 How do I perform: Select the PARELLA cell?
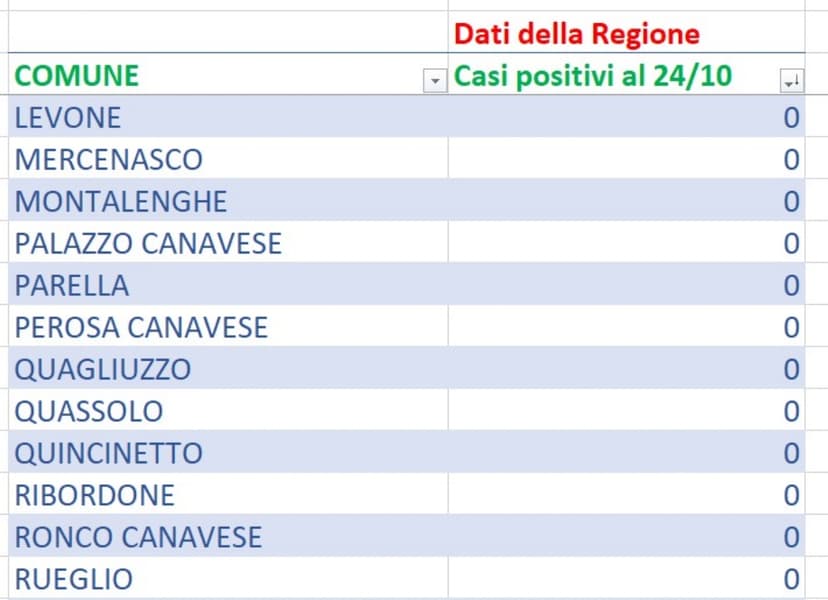pyautogui.click(x=72, y=285)
